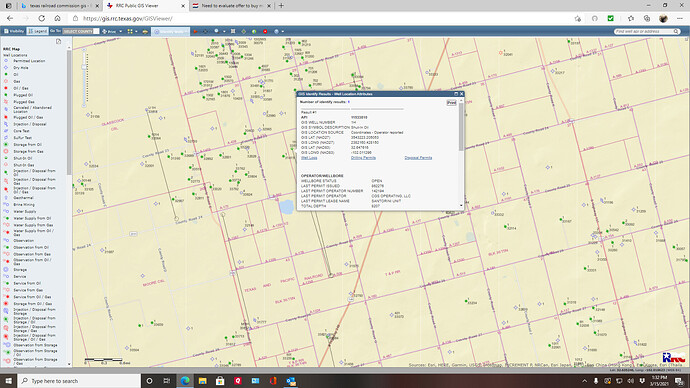Expand the yellow grid icon dropdown arrow
The image size is (690, 388).
tap(136, 31)
